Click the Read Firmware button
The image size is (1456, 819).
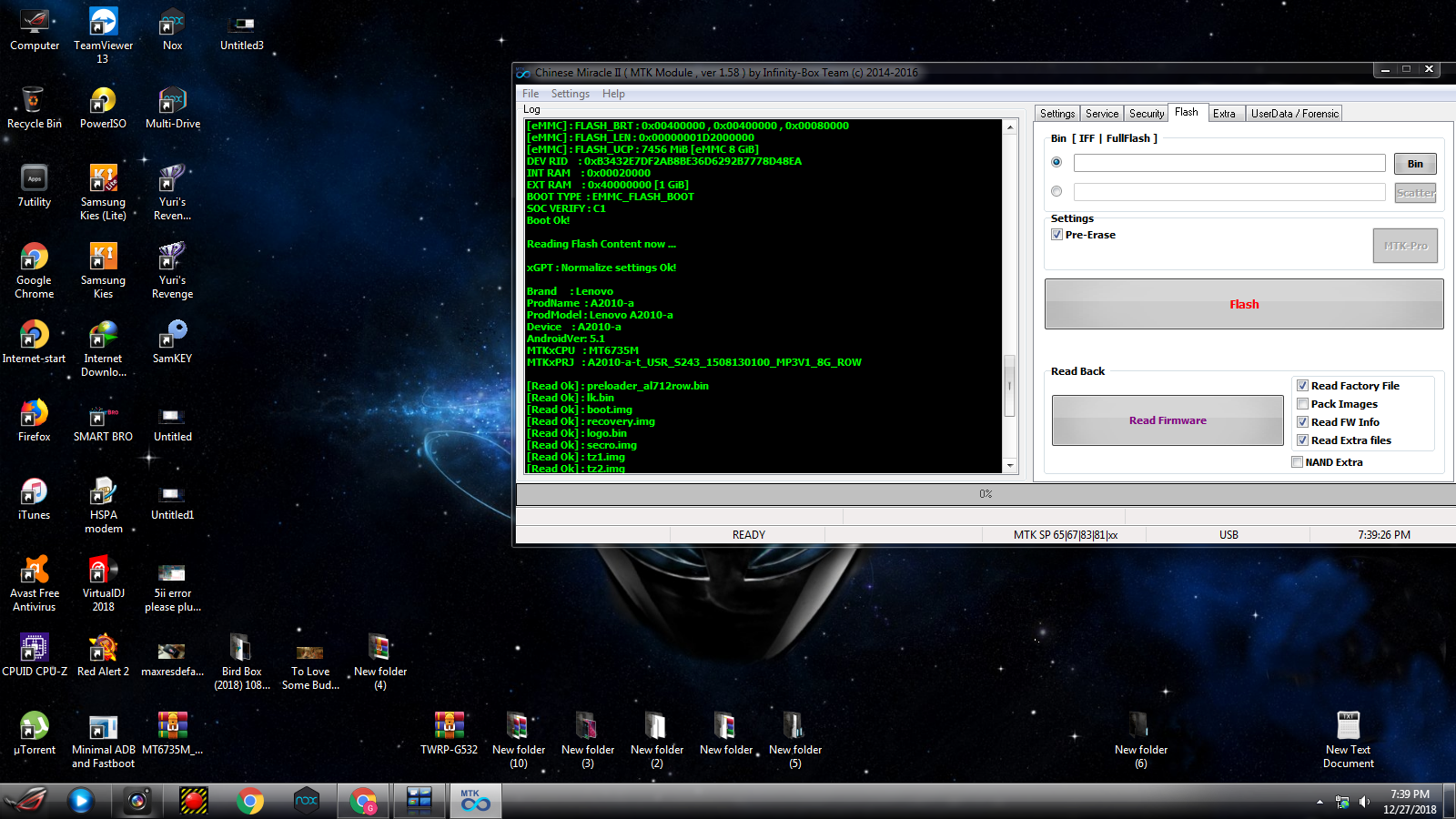tap(1168, 420)
